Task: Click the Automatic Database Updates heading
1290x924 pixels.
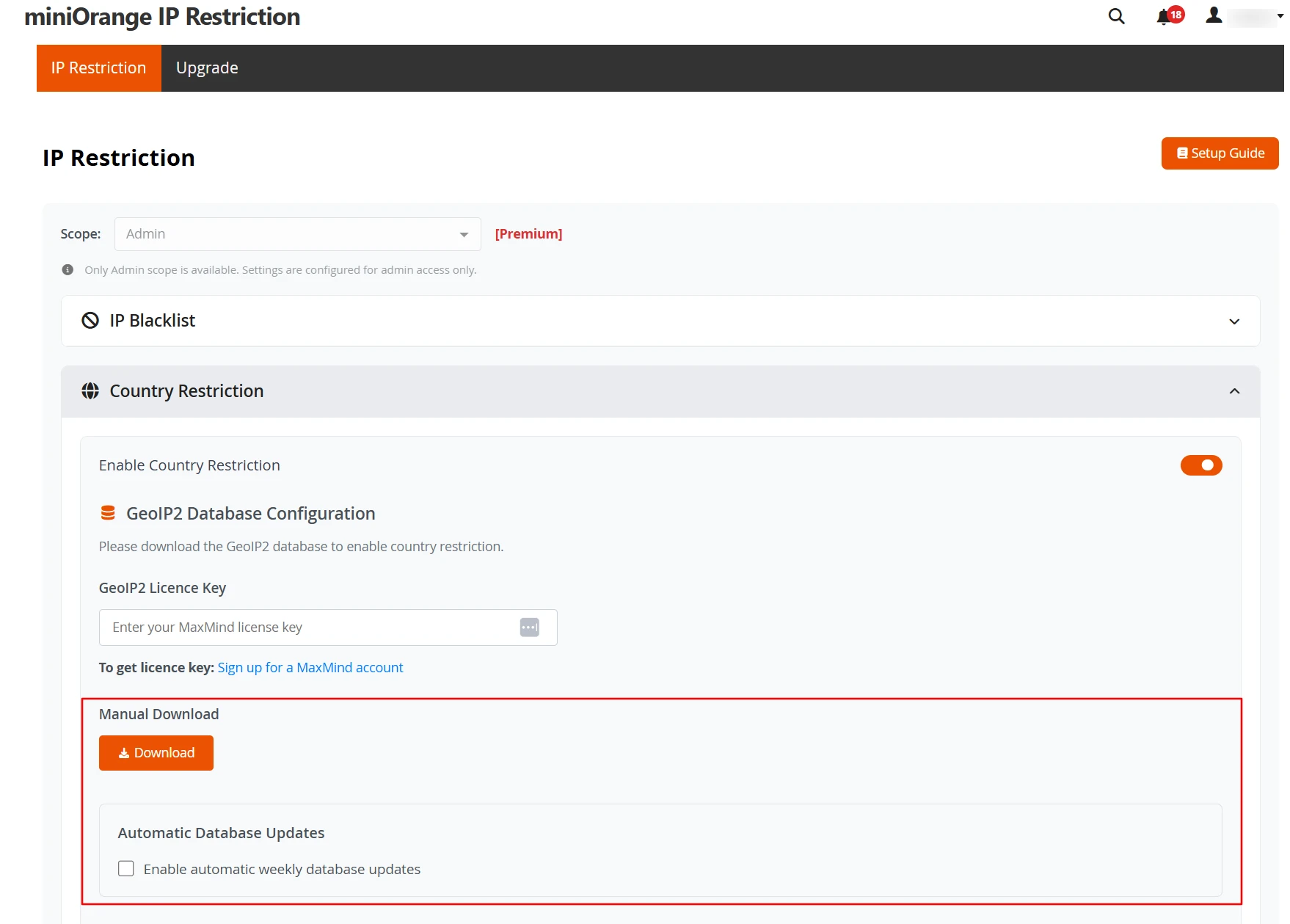Action: [221, 833]
